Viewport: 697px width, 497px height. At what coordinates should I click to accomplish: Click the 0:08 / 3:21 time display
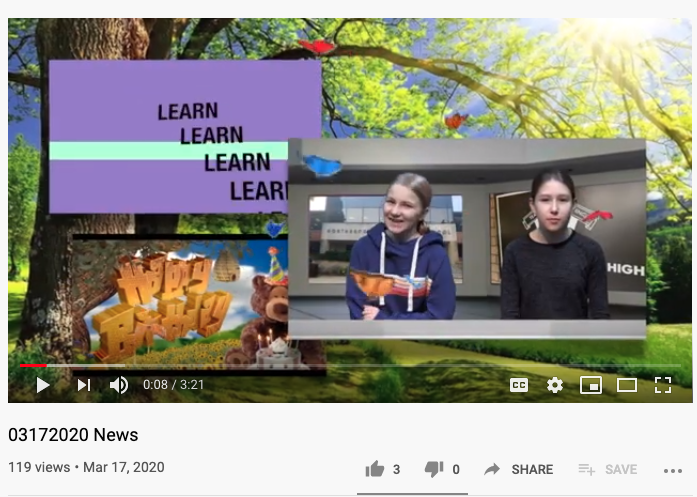pos(173,385)
